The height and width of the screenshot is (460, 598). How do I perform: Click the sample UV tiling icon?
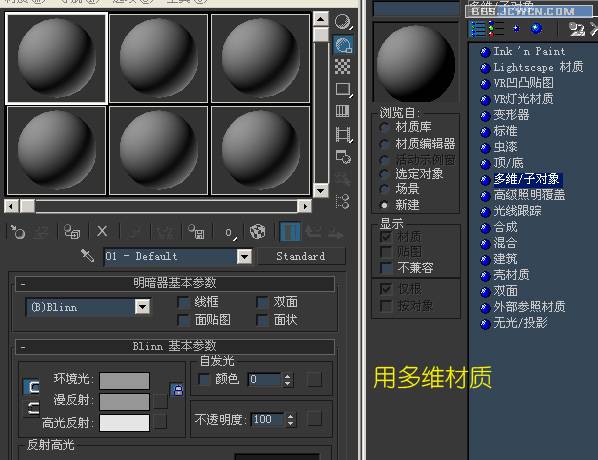tap(343, 89)
